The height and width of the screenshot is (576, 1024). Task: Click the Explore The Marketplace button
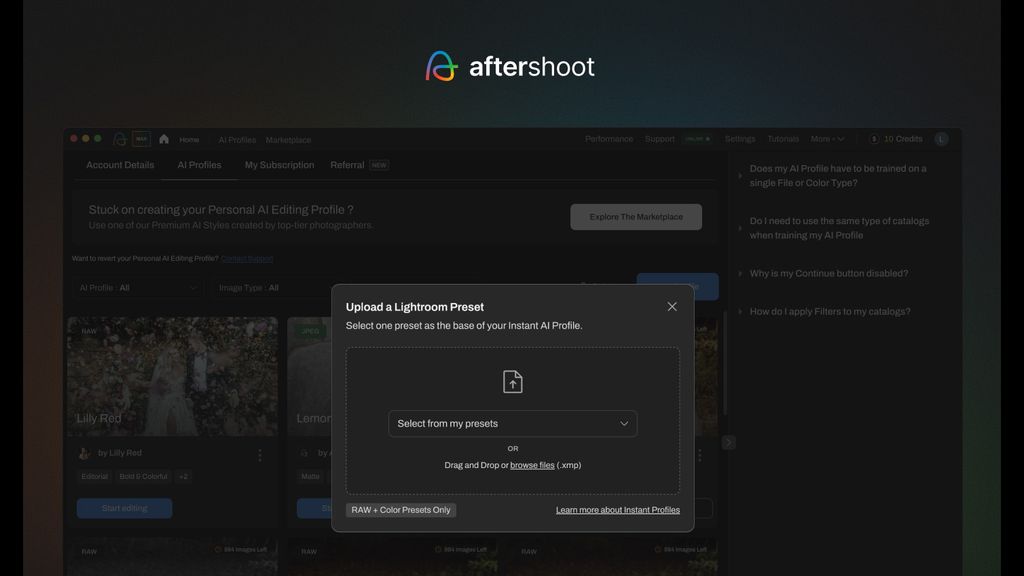636,216
